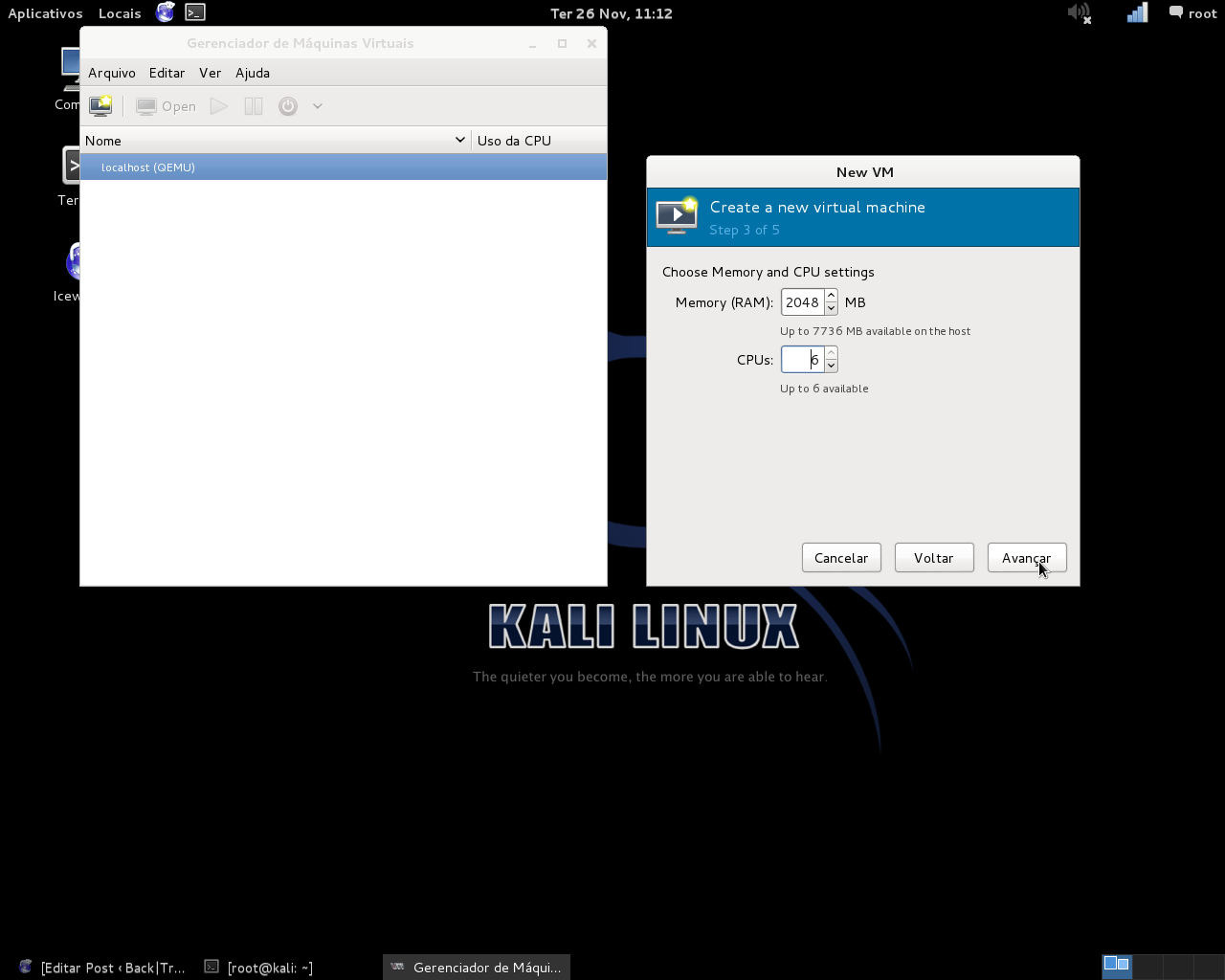The height and width of the screenshot is (980, 1225).
Task: Click the power Shutdown toolbar icon
Action: [x=288, y=106]
